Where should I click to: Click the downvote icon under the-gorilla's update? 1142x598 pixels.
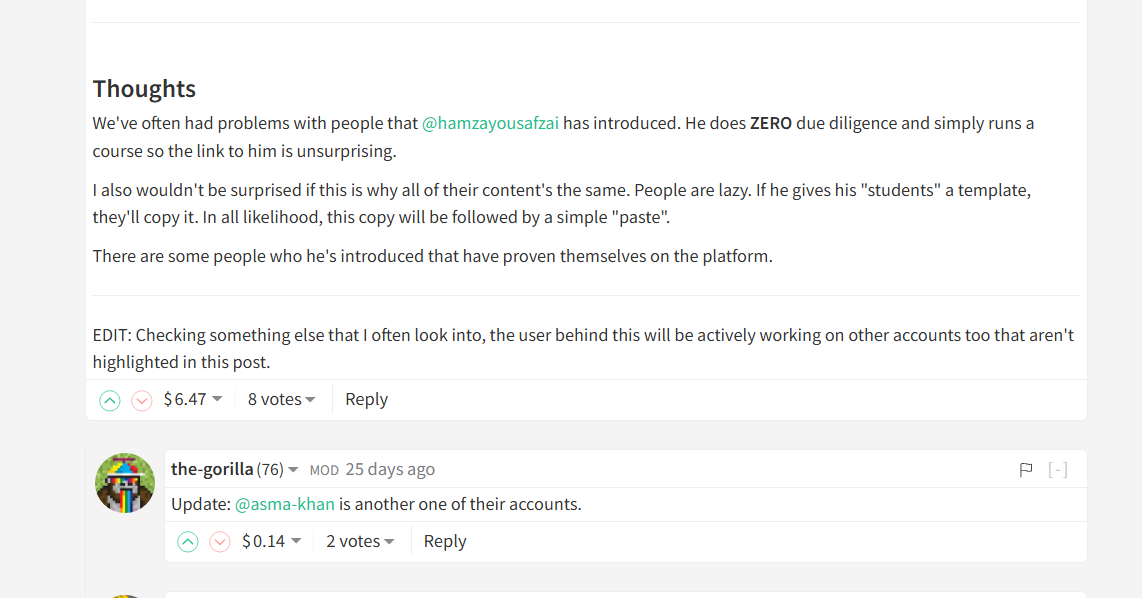pos(220,541)
